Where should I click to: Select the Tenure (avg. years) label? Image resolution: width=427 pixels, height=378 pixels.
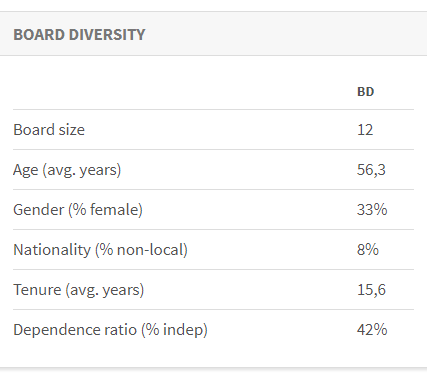tap(79, 290)
